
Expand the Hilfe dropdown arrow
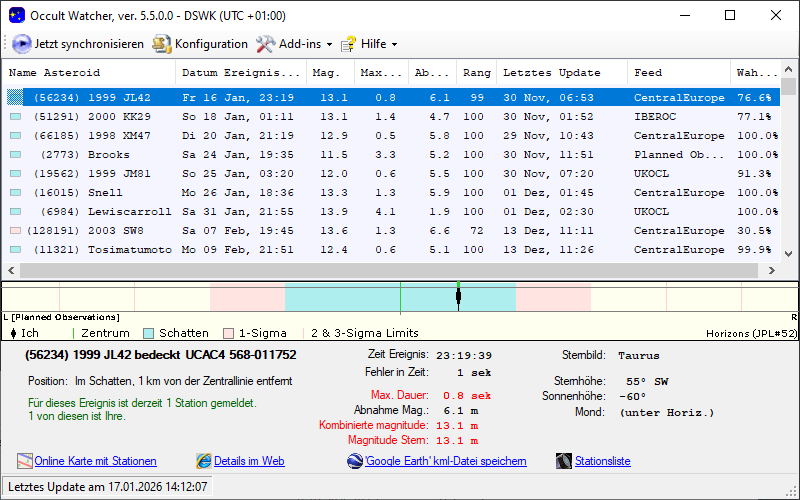[394, 44]
